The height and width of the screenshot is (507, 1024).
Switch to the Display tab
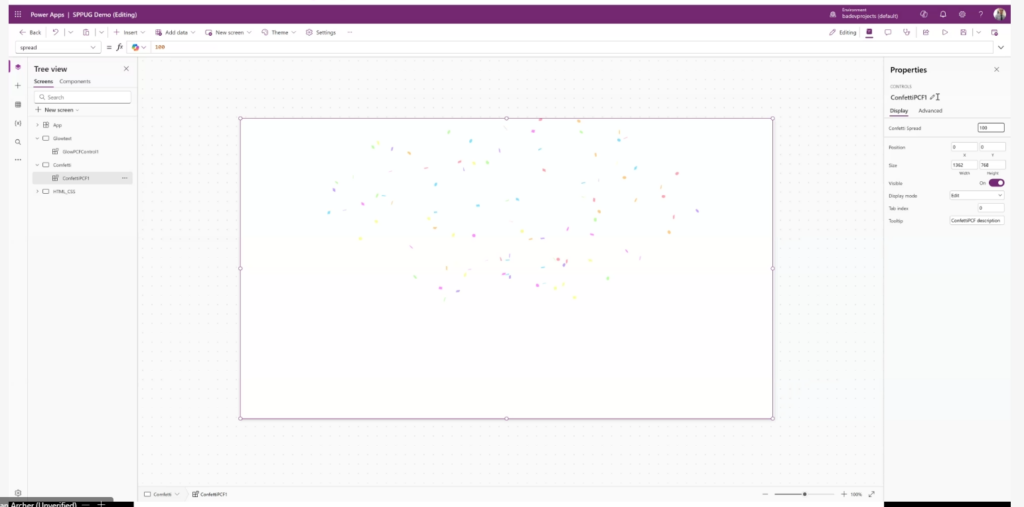click(x=899, y=111)
